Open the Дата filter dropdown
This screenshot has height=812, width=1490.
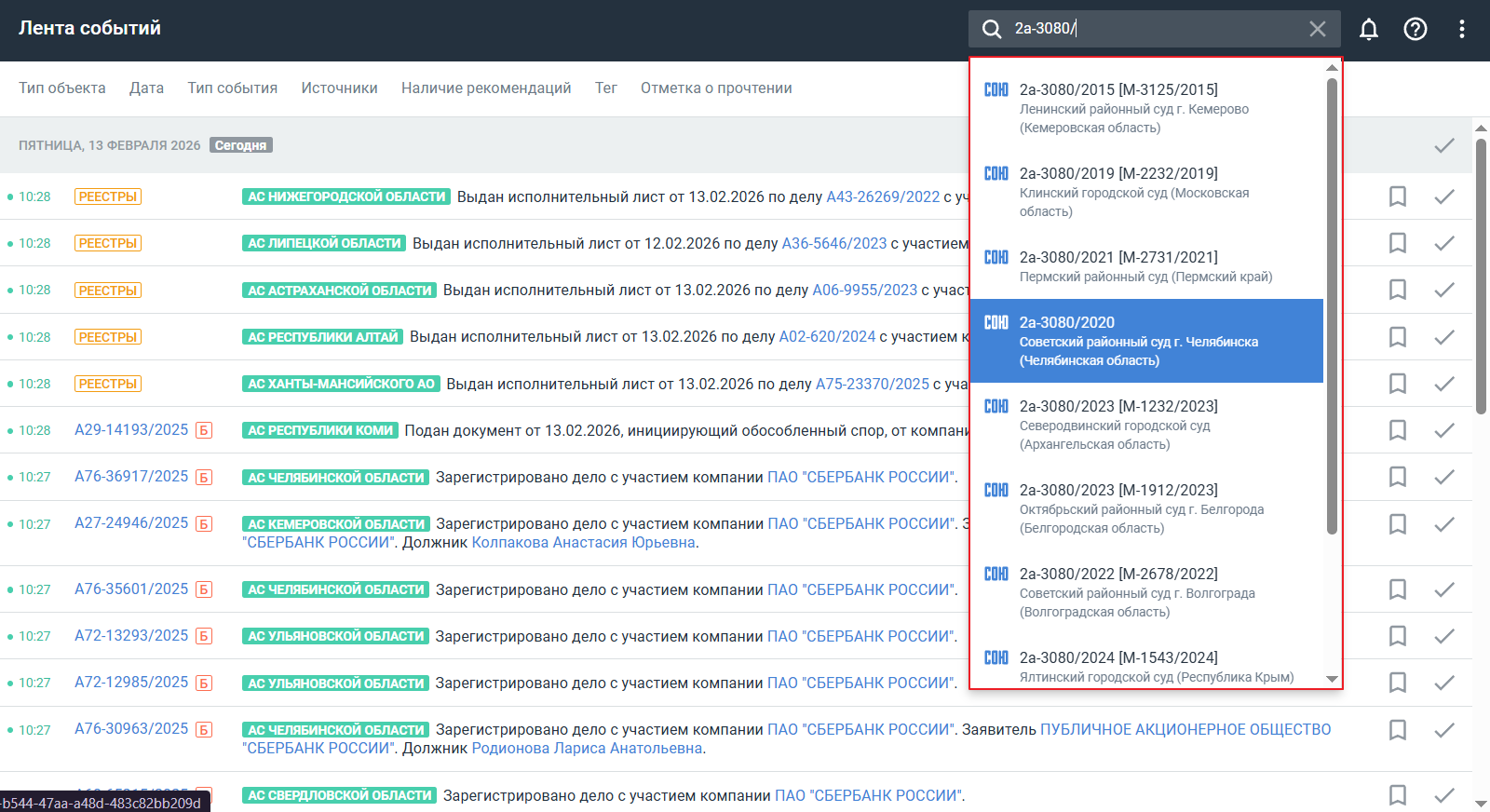coord(146,88)
